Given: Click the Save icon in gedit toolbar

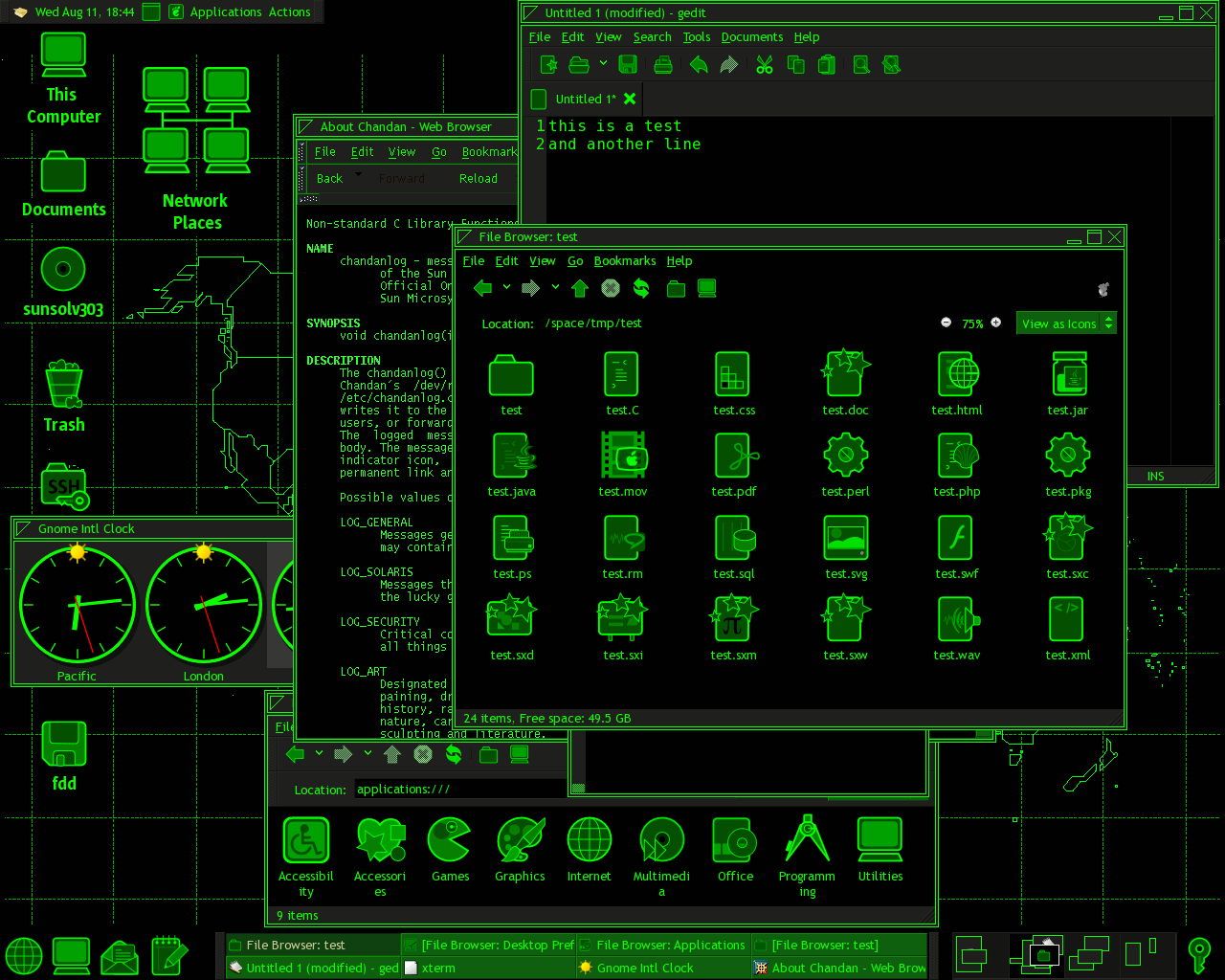Looking at the screenshot, I should point(628,65).
